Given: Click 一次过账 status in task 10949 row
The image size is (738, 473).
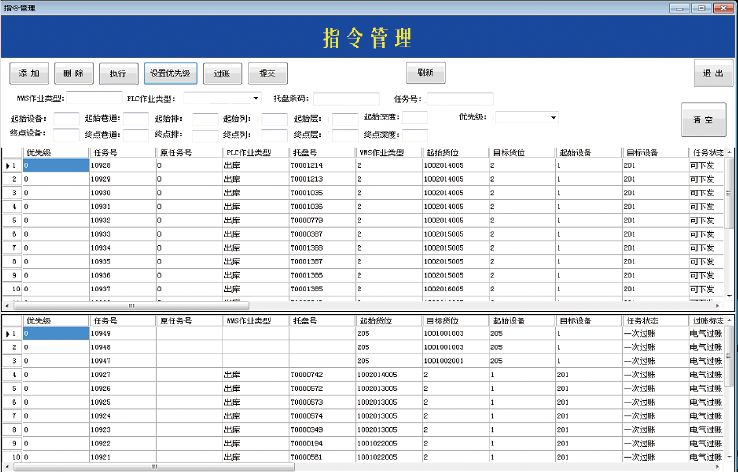Looking at the screenshot, I should pos(654,333).
